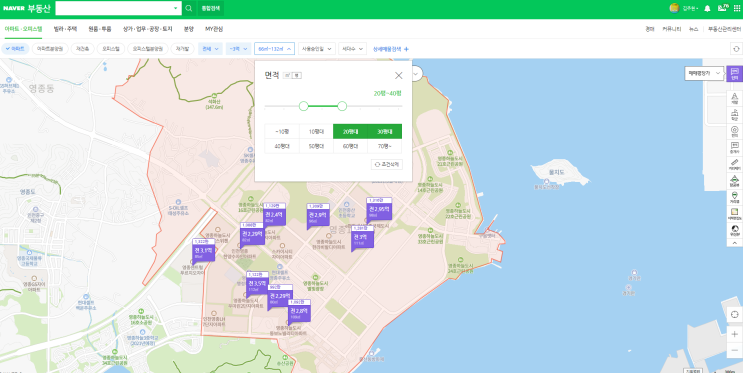Image resolution: width=743 pixels, height=373 pixels.
Task: Switch to the 분양 tab
Action: click(x=189, y=28)
